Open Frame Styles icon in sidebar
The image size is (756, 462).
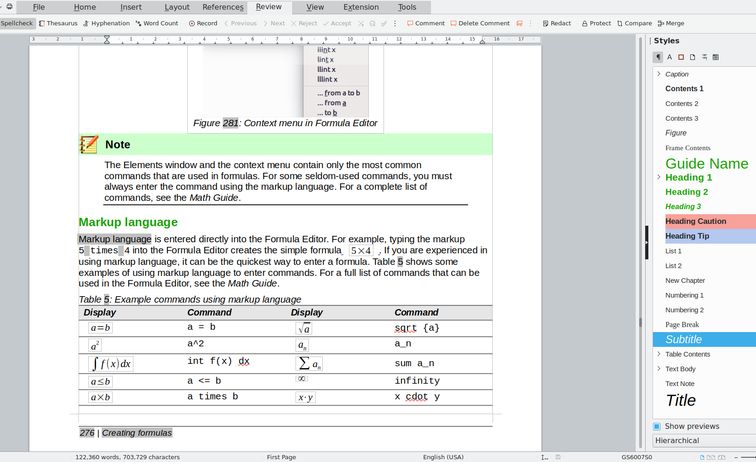coord(681,57)
